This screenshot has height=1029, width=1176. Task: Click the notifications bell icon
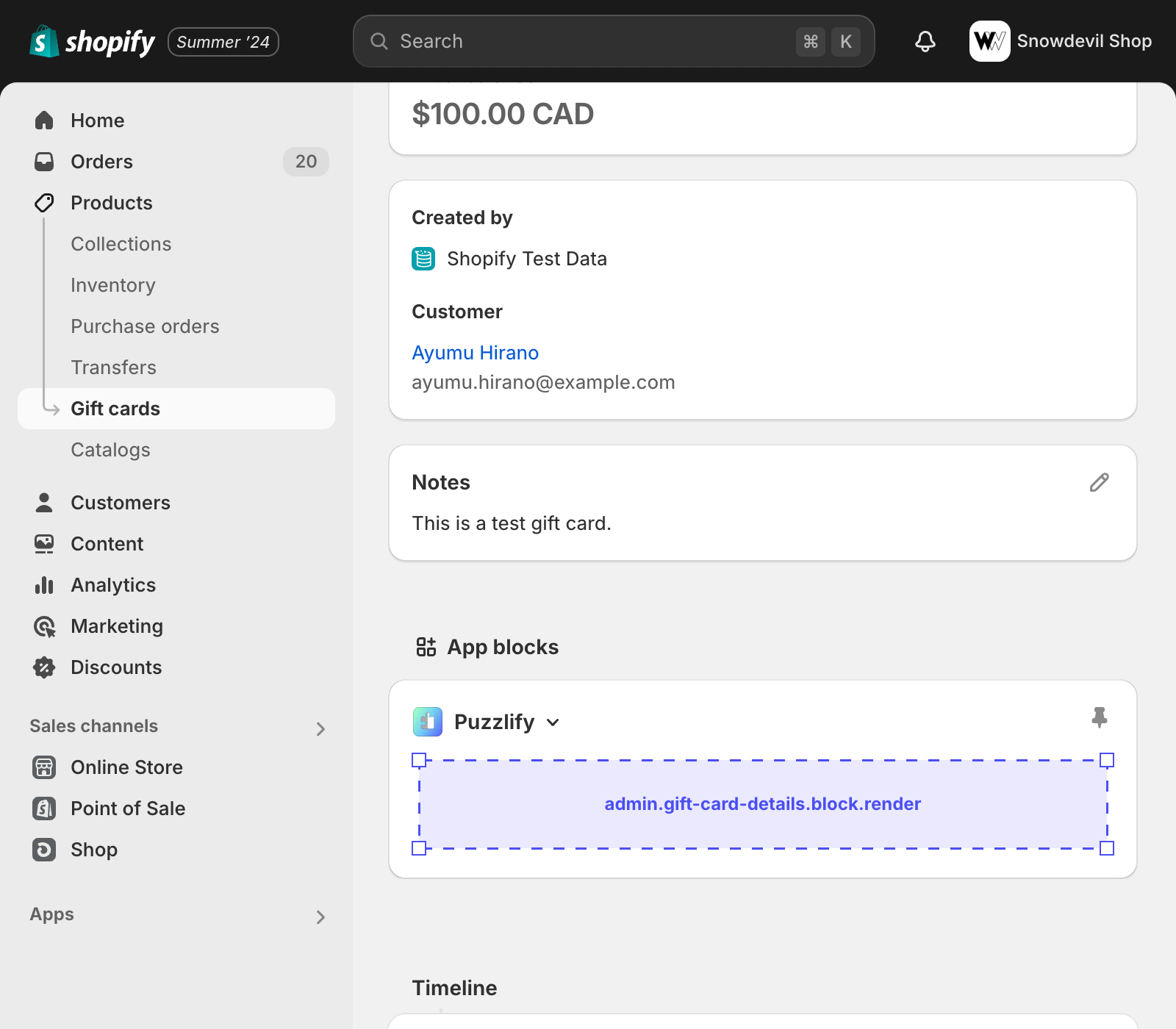click(x=925, y=41)
